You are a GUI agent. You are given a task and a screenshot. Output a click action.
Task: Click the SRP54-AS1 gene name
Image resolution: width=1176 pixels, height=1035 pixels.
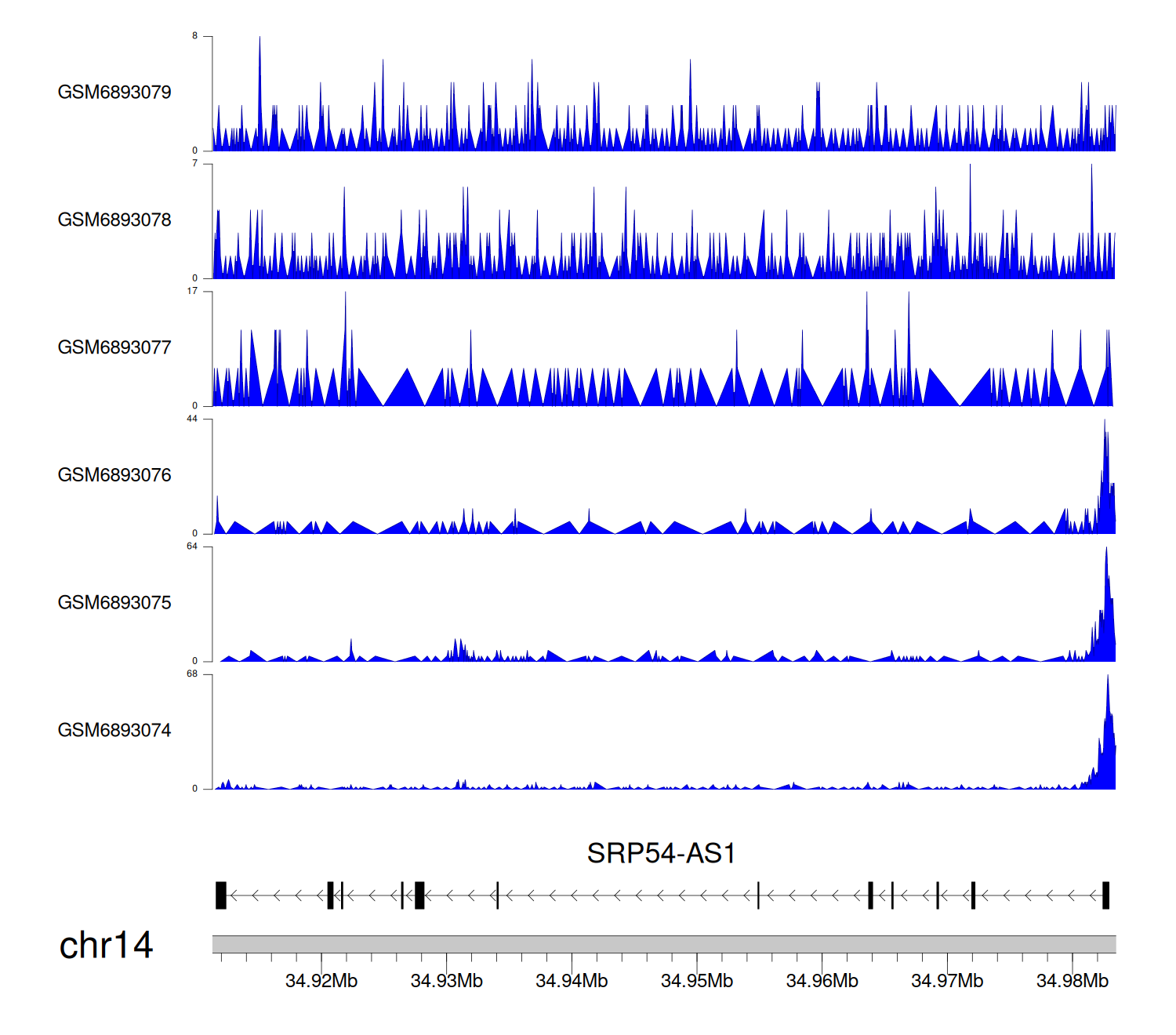pyautogui.click(x=661, y=853)
